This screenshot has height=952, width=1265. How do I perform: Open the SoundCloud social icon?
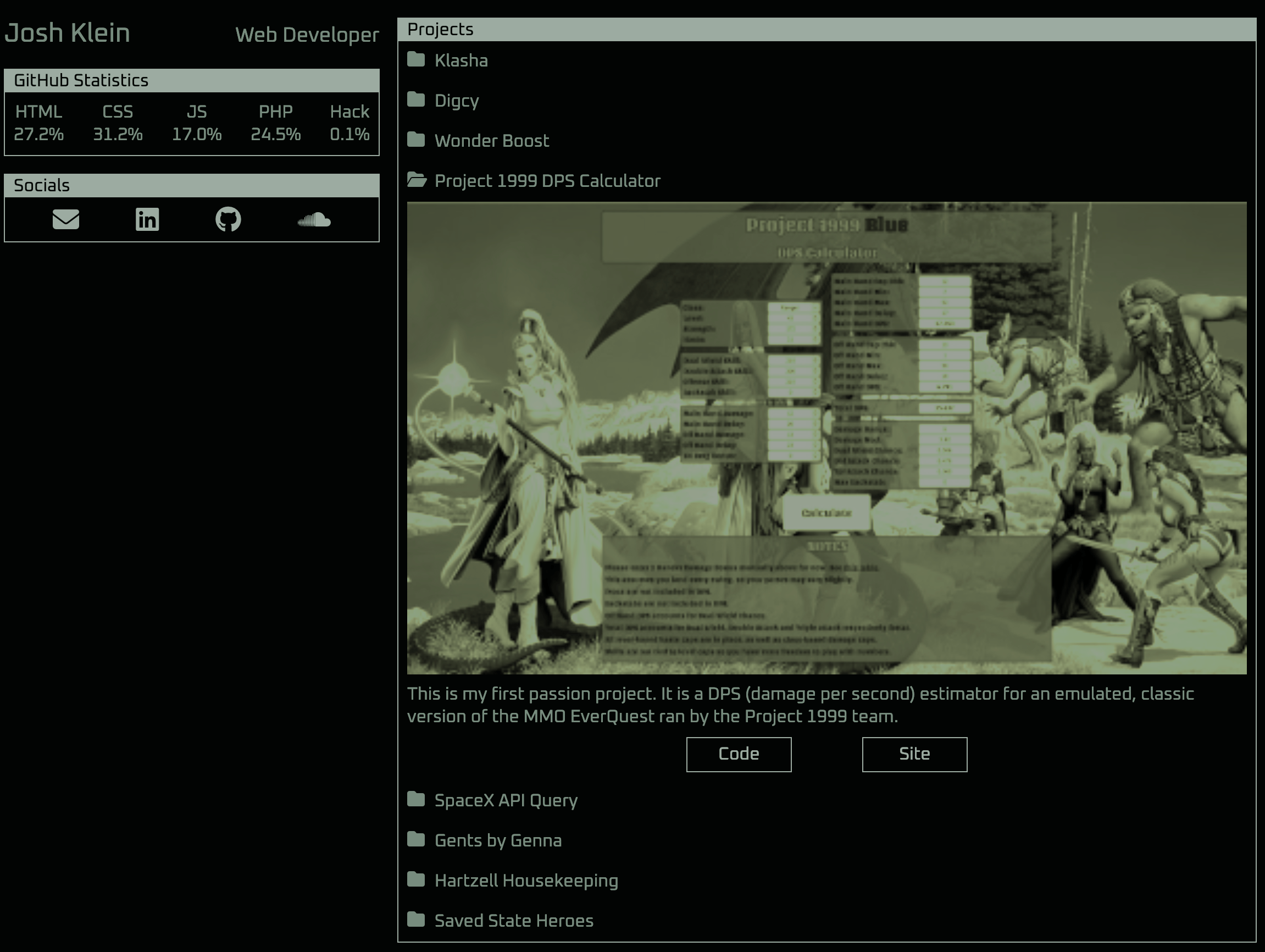(x=314, y=220)
